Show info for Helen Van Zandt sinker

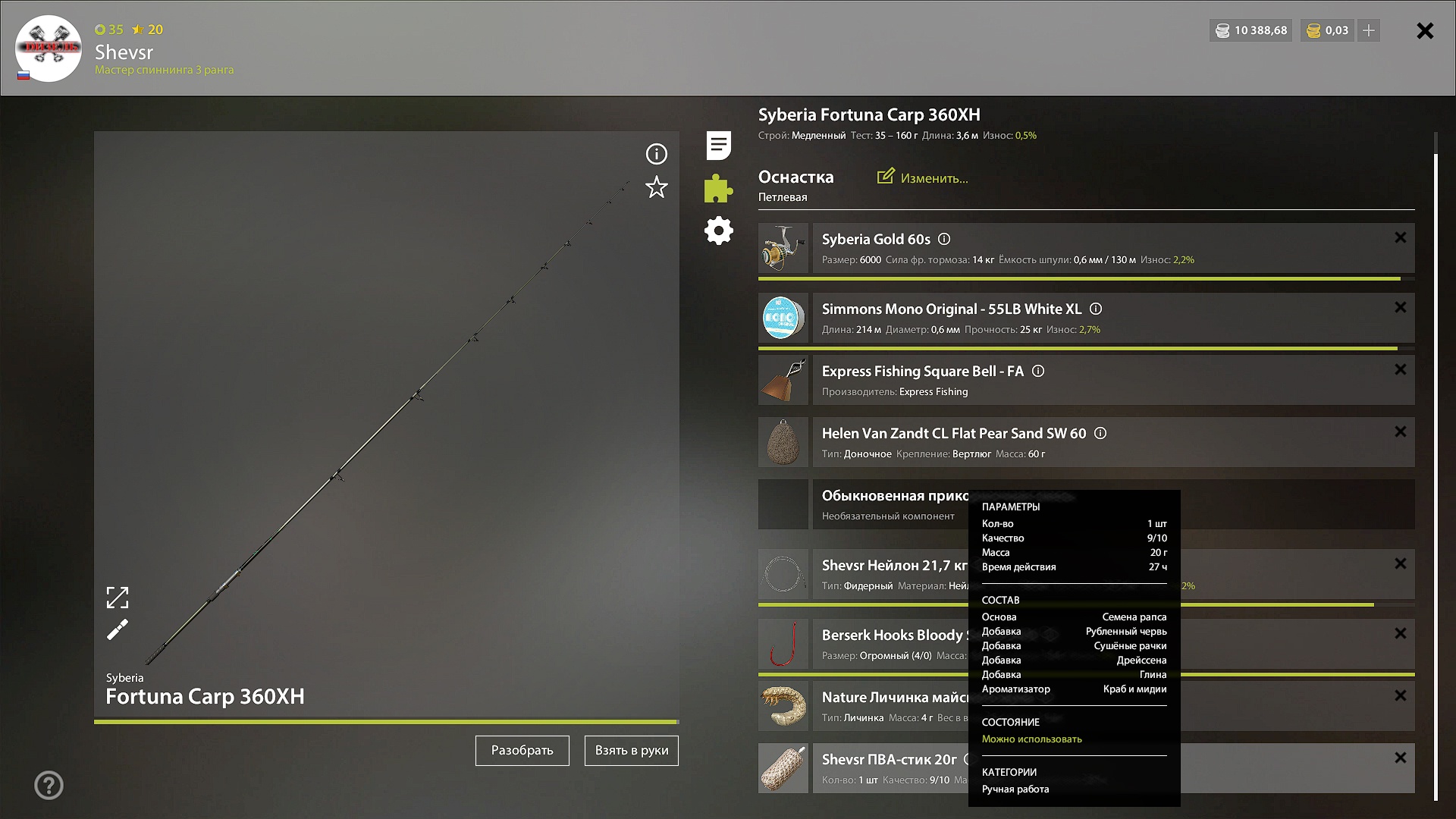pyautogui.click(x=1100, y=433)
